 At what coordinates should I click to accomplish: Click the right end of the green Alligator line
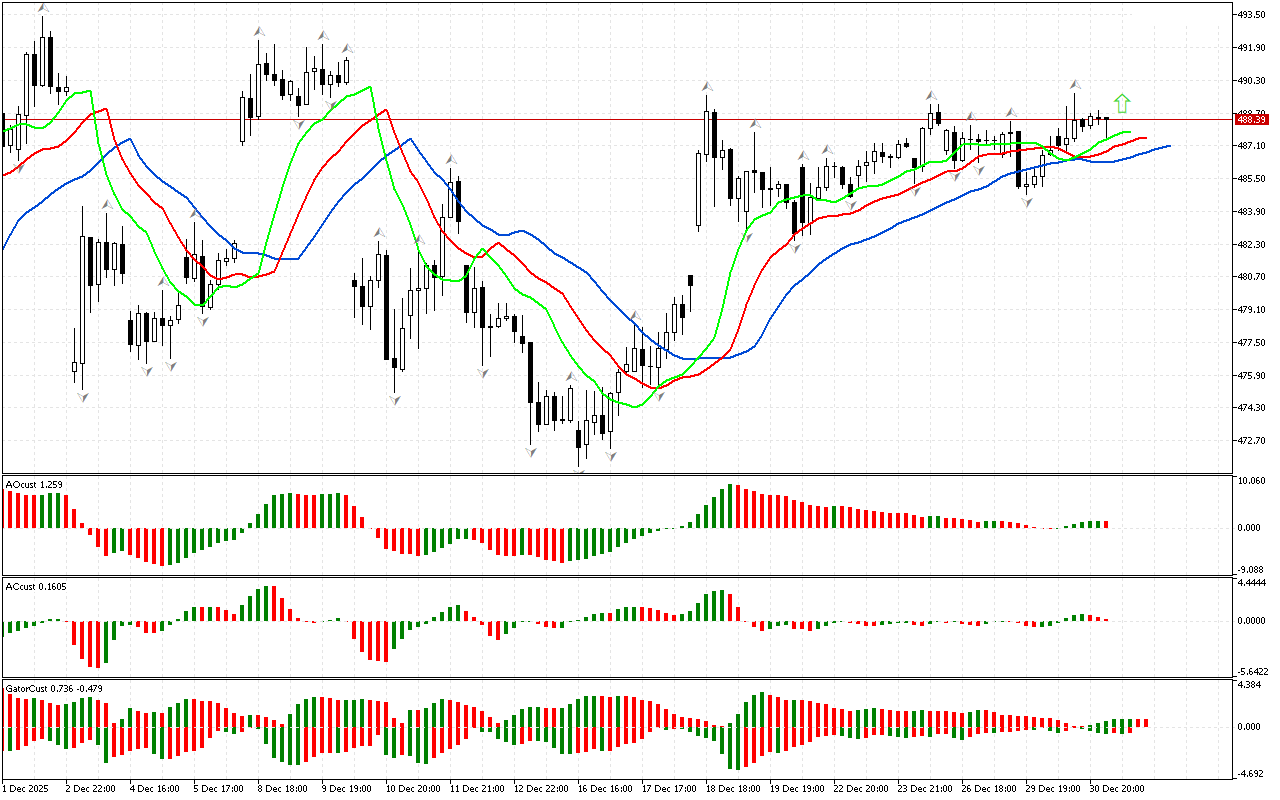point(1129,132)
